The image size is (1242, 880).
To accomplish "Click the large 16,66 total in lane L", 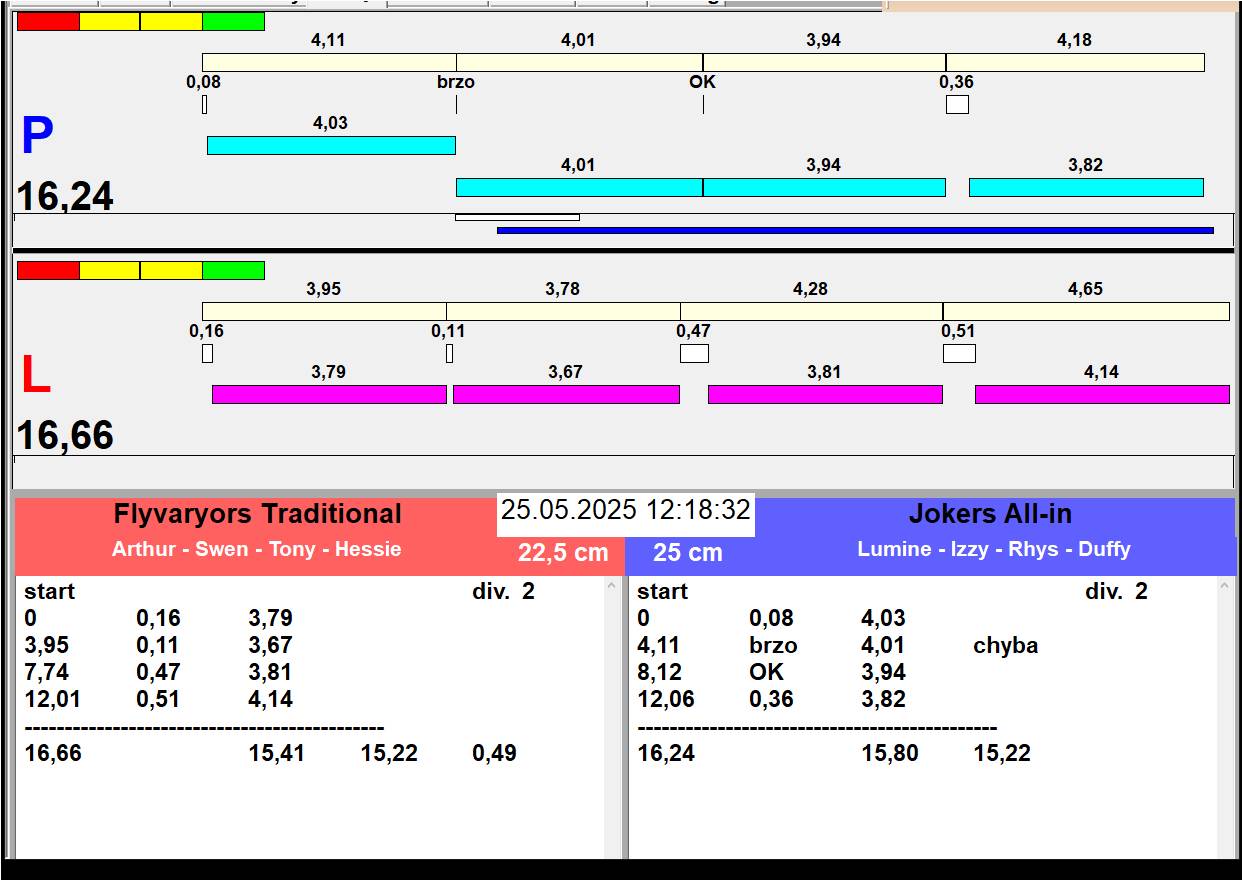I will (65, 436).
